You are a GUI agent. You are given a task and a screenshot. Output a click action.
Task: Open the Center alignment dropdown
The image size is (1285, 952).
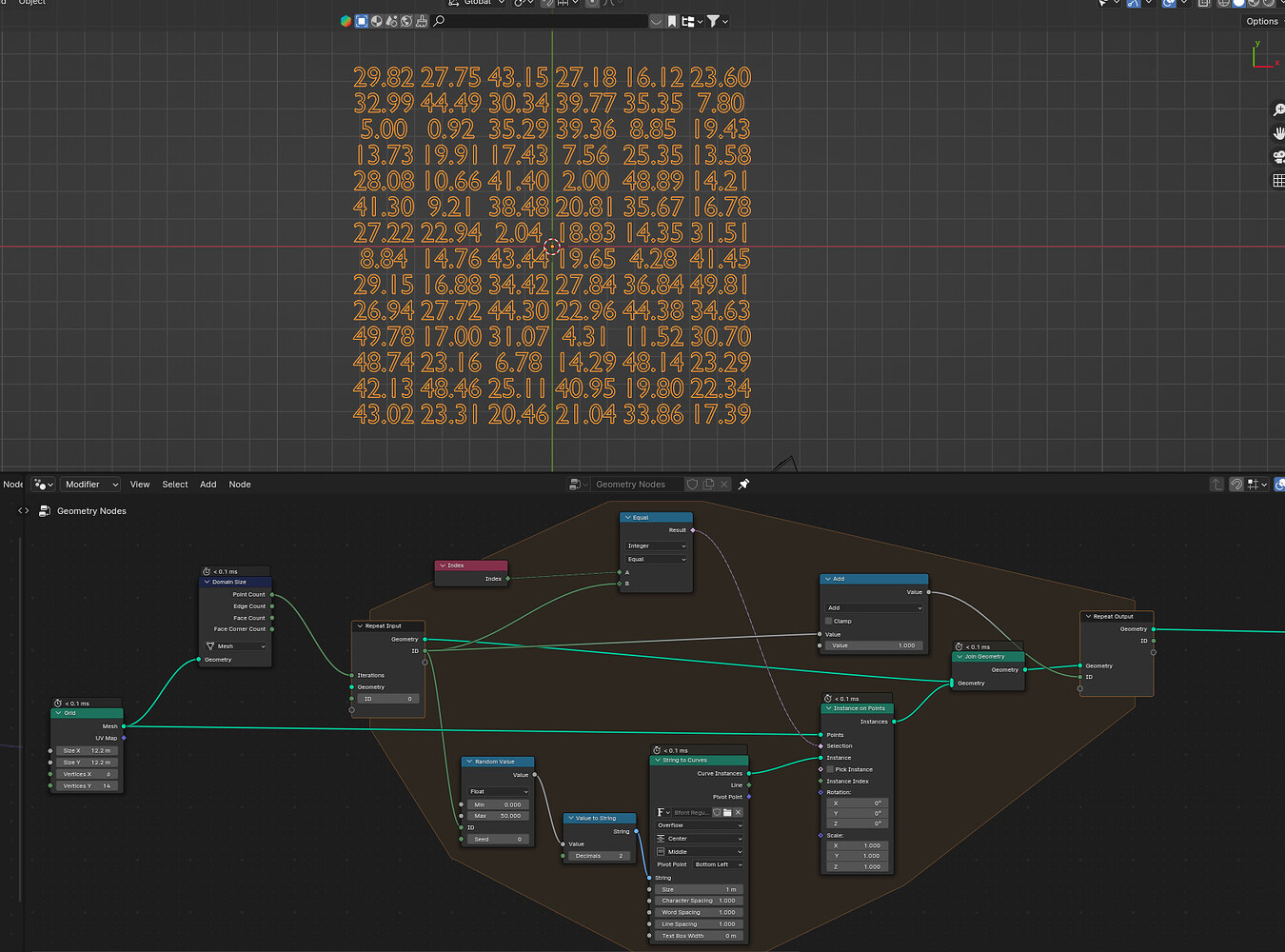[699, 839]
